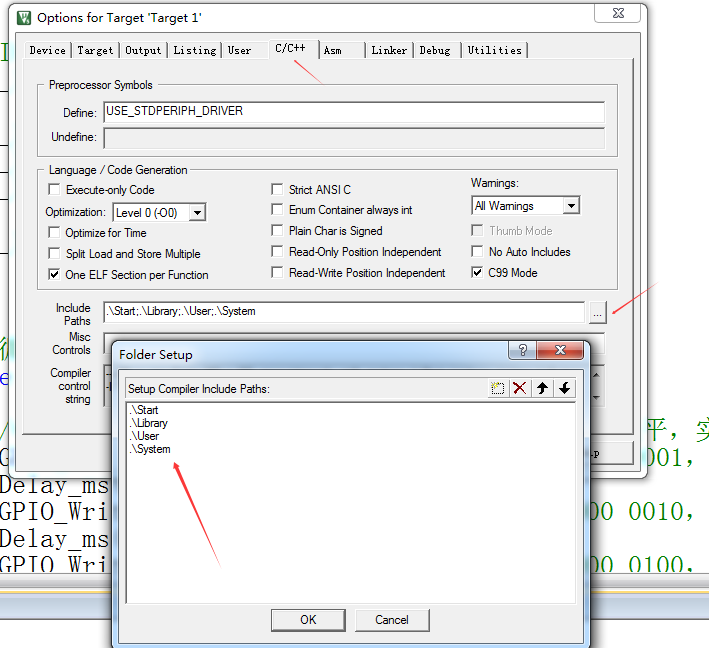
Task: Move the include path up
Action: click(x=543, y=388)
